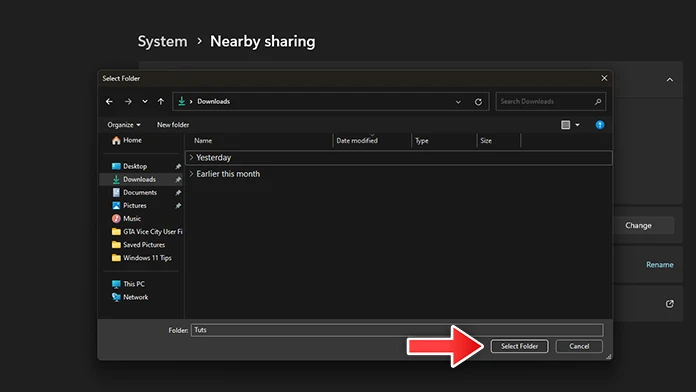Expand the Yesterday group
The image size is (696, 392).
191,158
